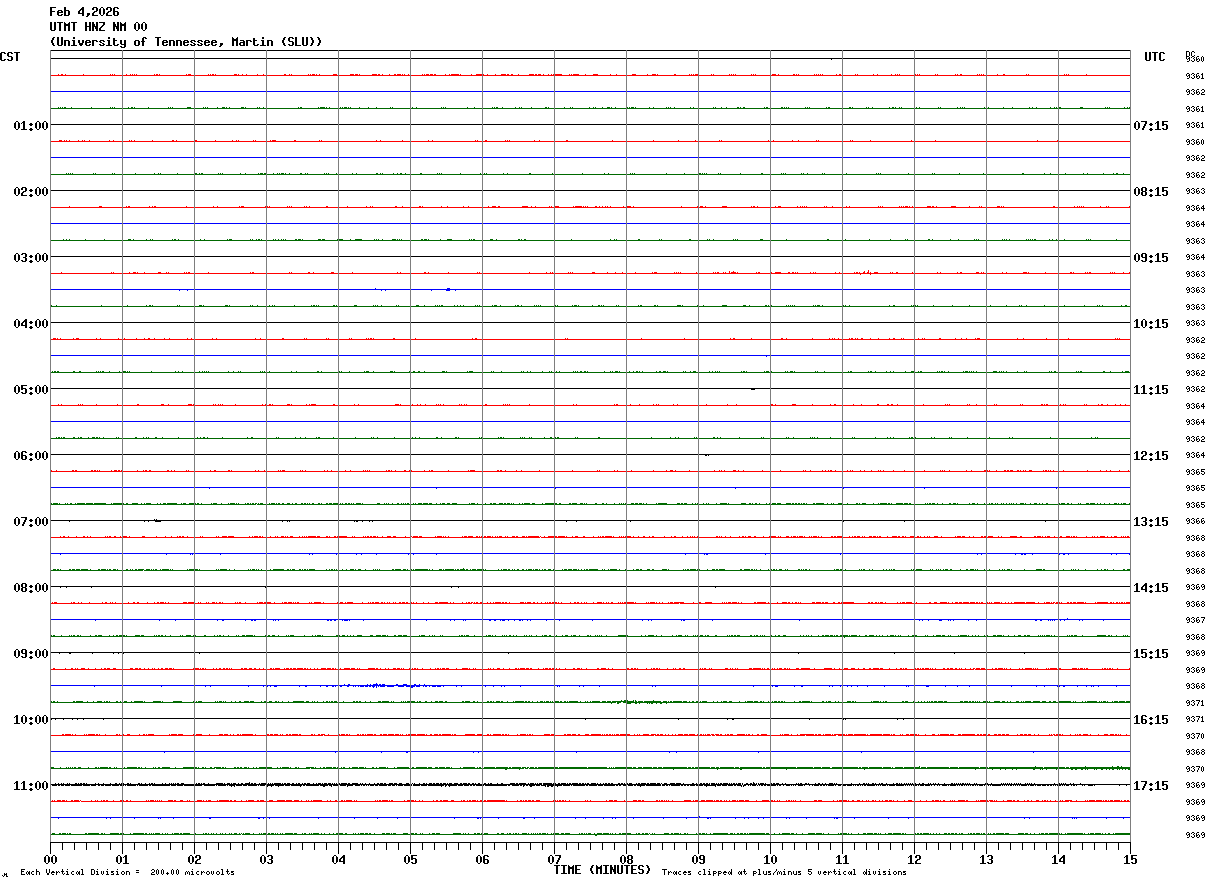This screenshot has width=1210, height=886.
Task: Click the Feb 4,2026 date header
Action: pyautogui.click(x=84, y=12)
